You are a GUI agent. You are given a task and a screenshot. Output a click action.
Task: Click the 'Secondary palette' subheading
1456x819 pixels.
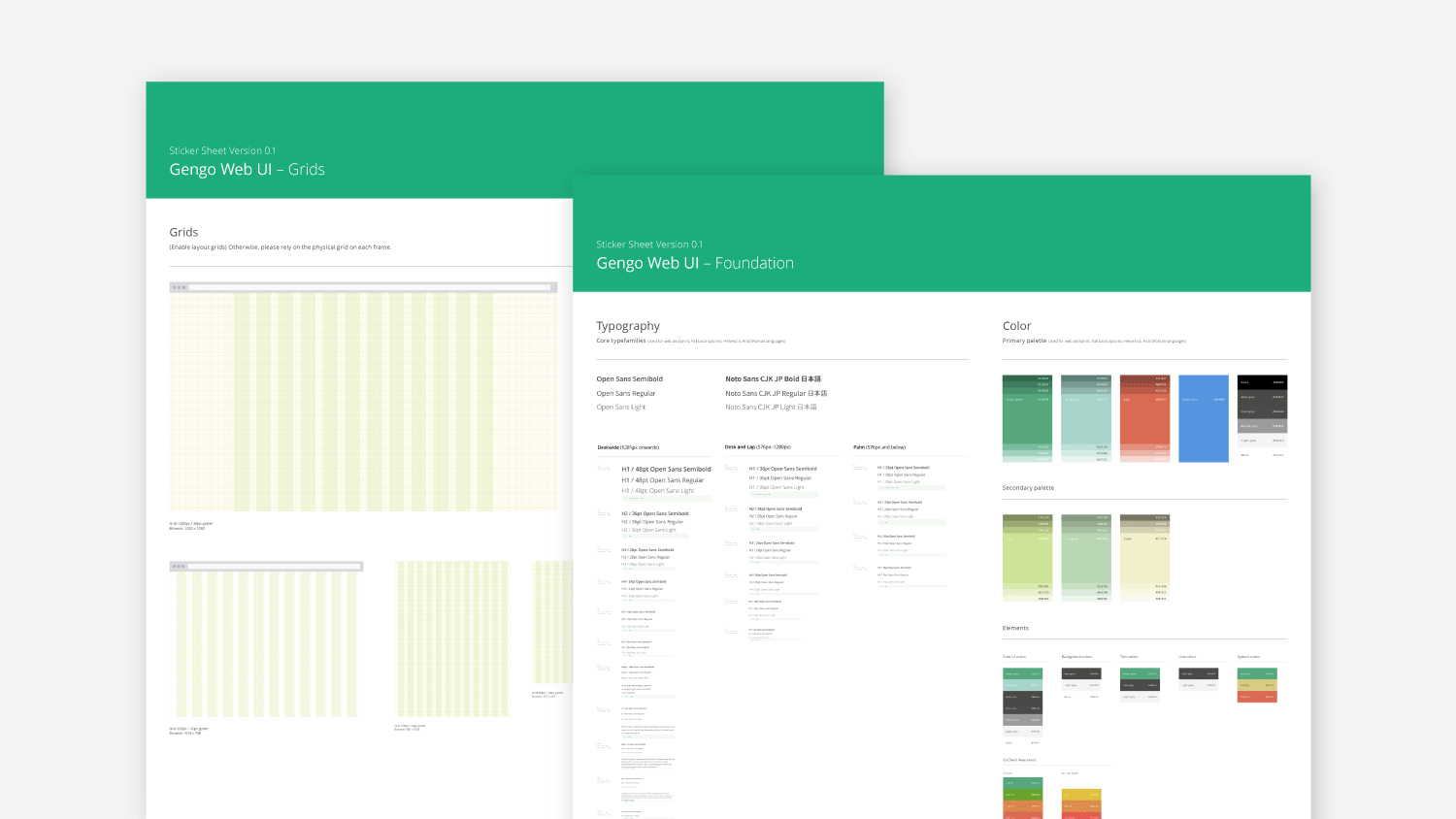pos(1028,488)
